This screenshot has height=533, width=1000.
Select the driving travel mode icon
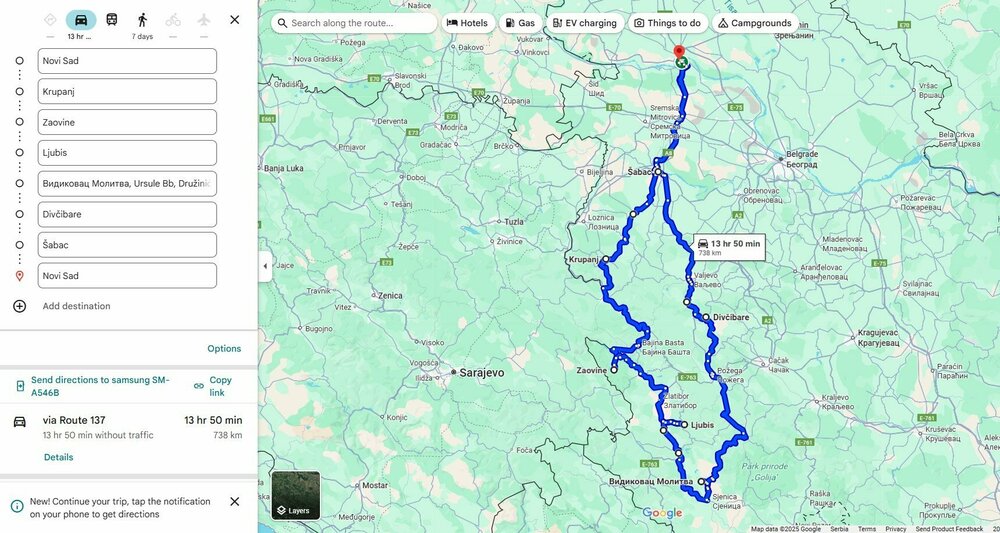point(81,20)
